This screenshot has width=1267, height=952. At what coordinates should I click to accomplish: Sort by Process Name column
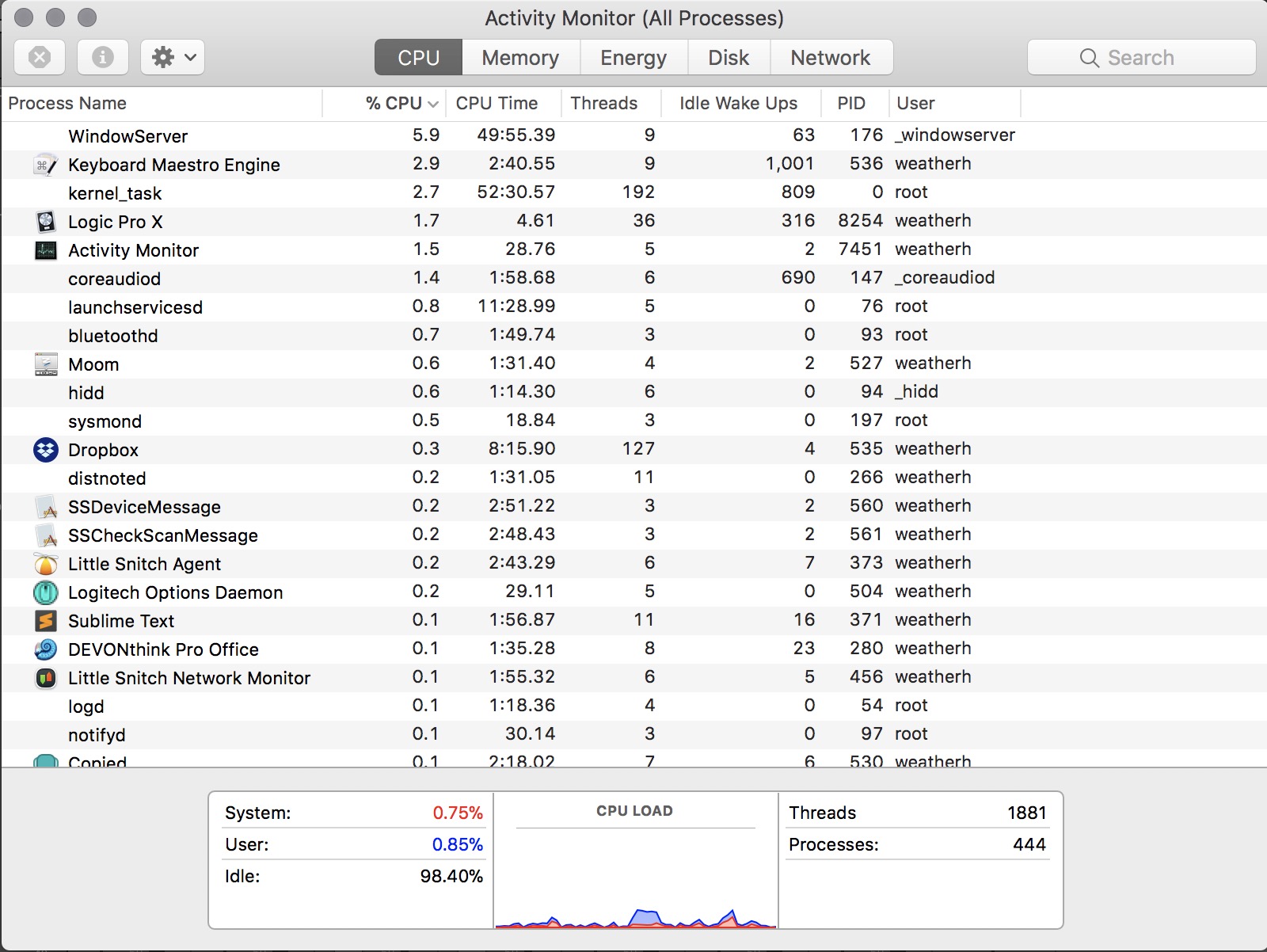pos(162,103)
